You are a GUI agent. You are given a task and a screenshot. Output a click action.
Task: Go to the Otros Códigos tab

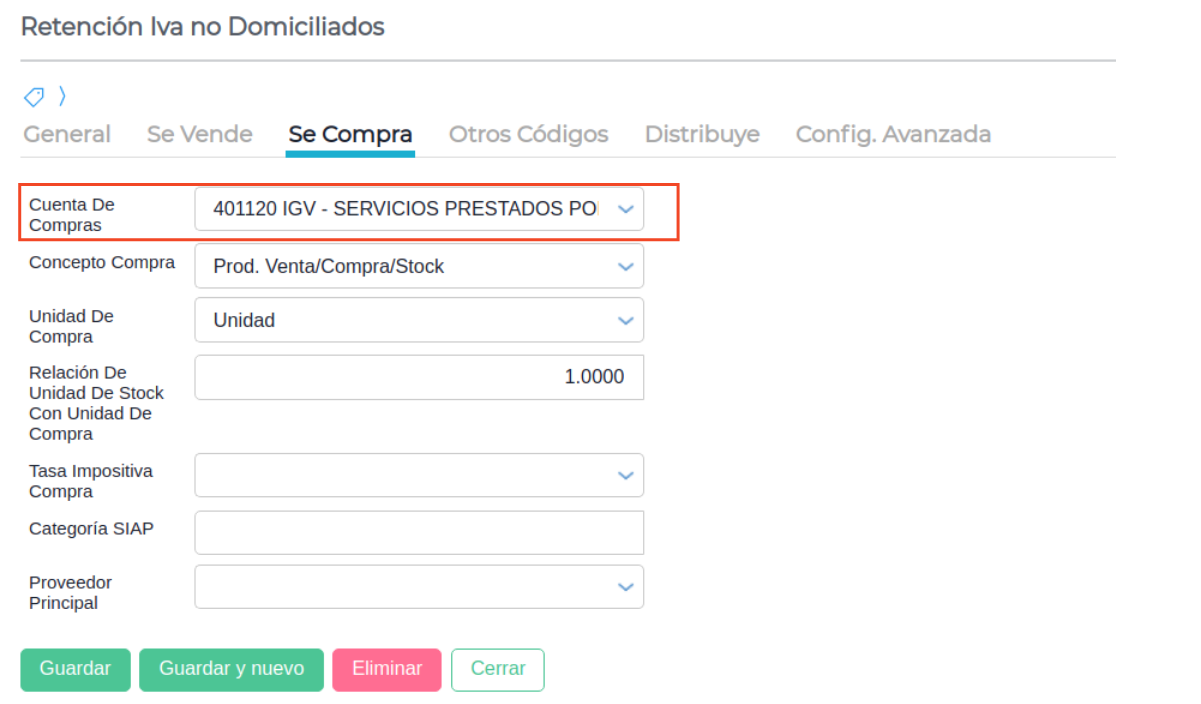pyautogui.click(x=528, y=134)
